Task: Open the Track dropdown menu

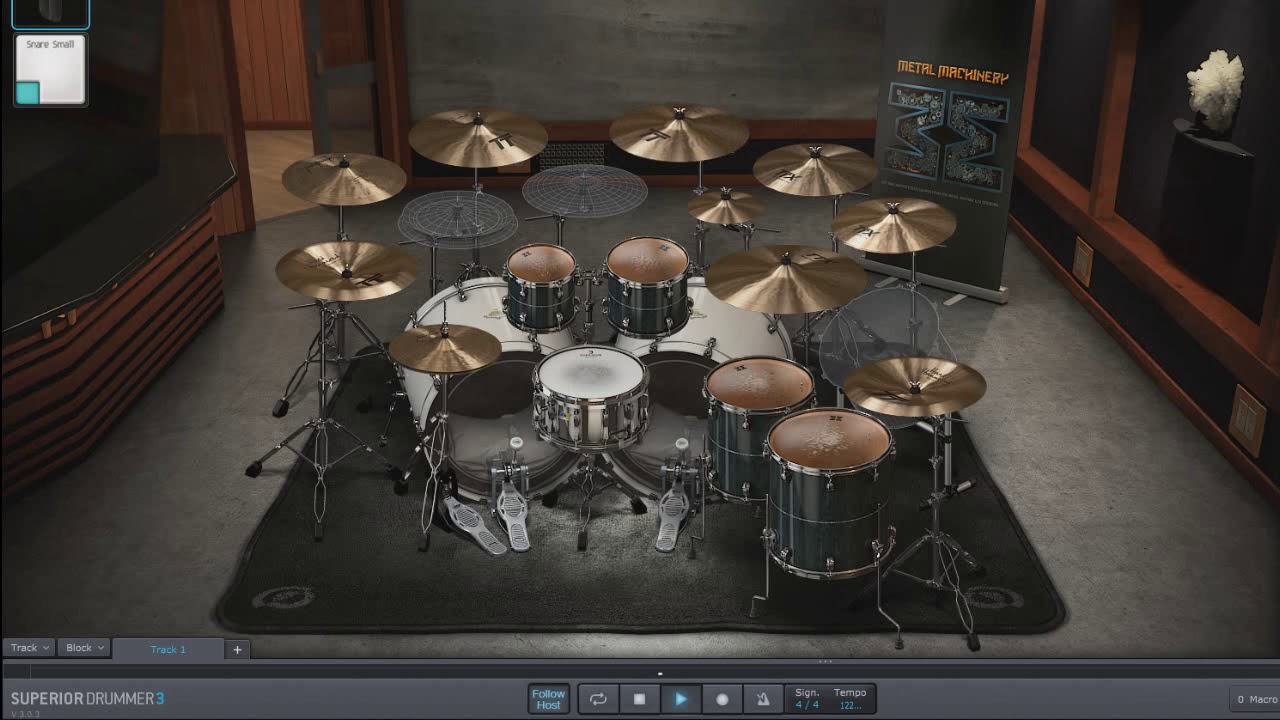Action: point(28,648)
